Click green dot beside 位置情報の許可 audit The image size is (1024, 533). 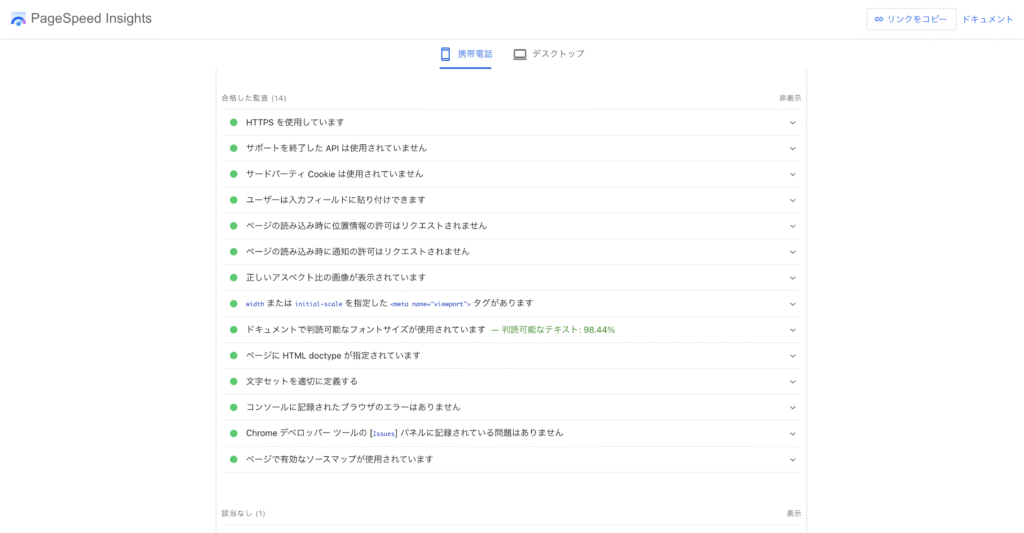pos(233,226)
